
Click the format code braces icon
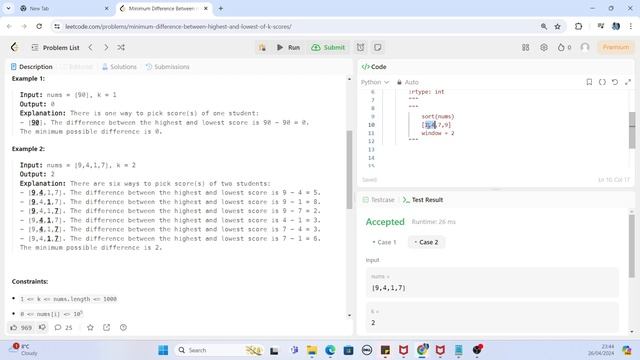click(x=602, y=82)
